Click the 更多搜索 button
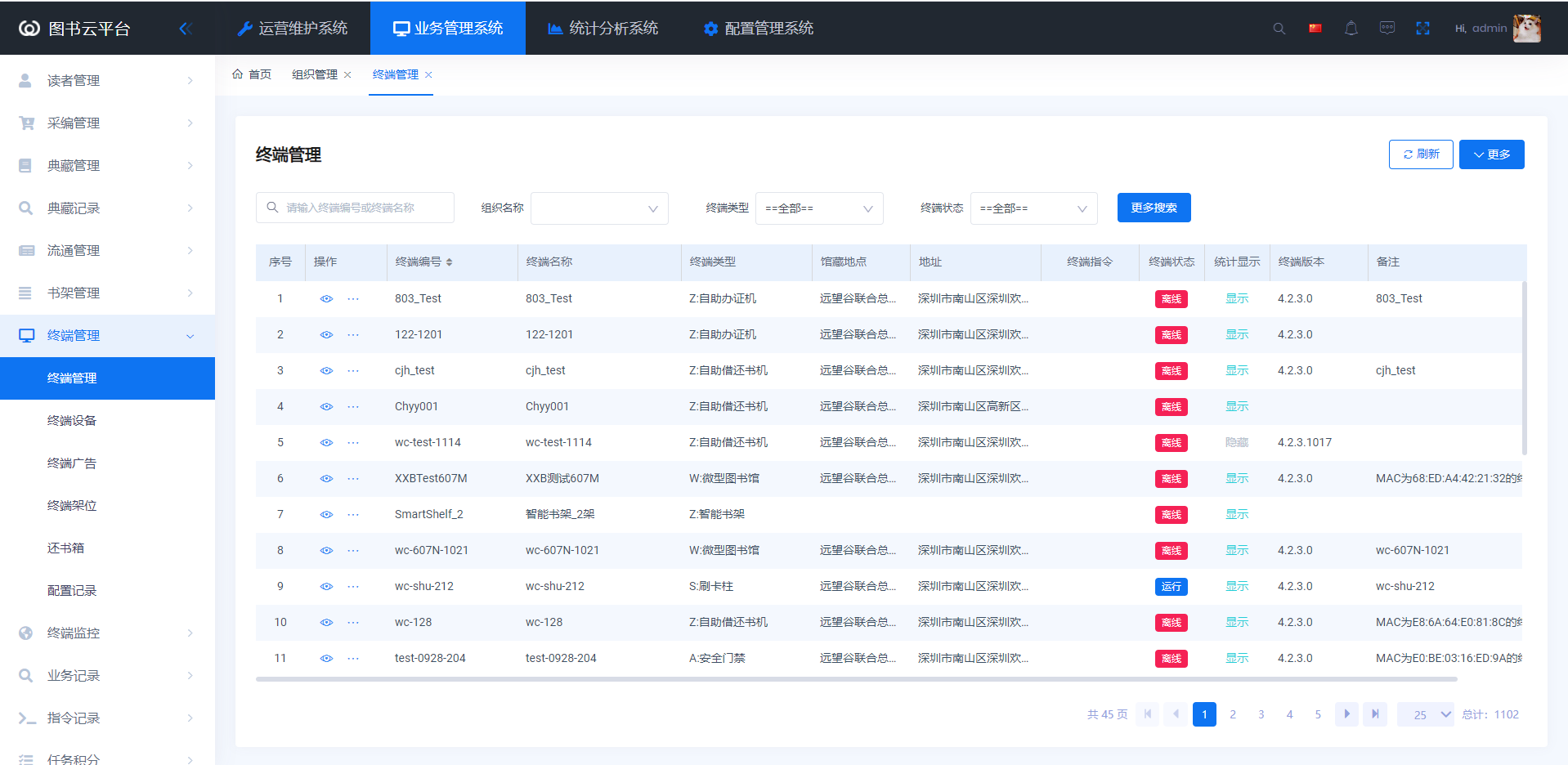 click(x=1154, y=208)
